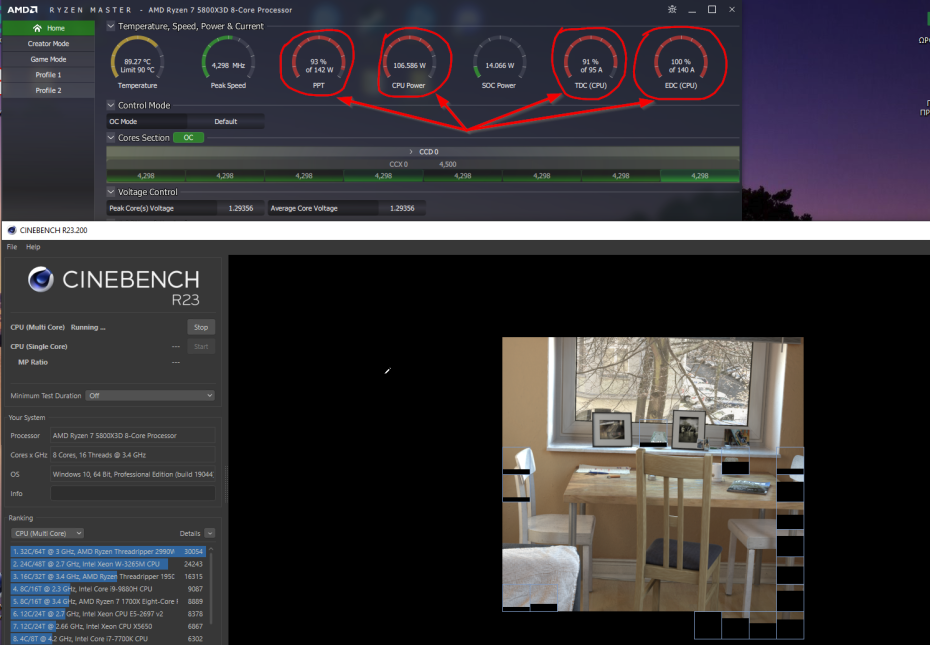Select OC Mode option
Image resolution: width=930 pixels, height=645 pixels.
pos(146,122)
